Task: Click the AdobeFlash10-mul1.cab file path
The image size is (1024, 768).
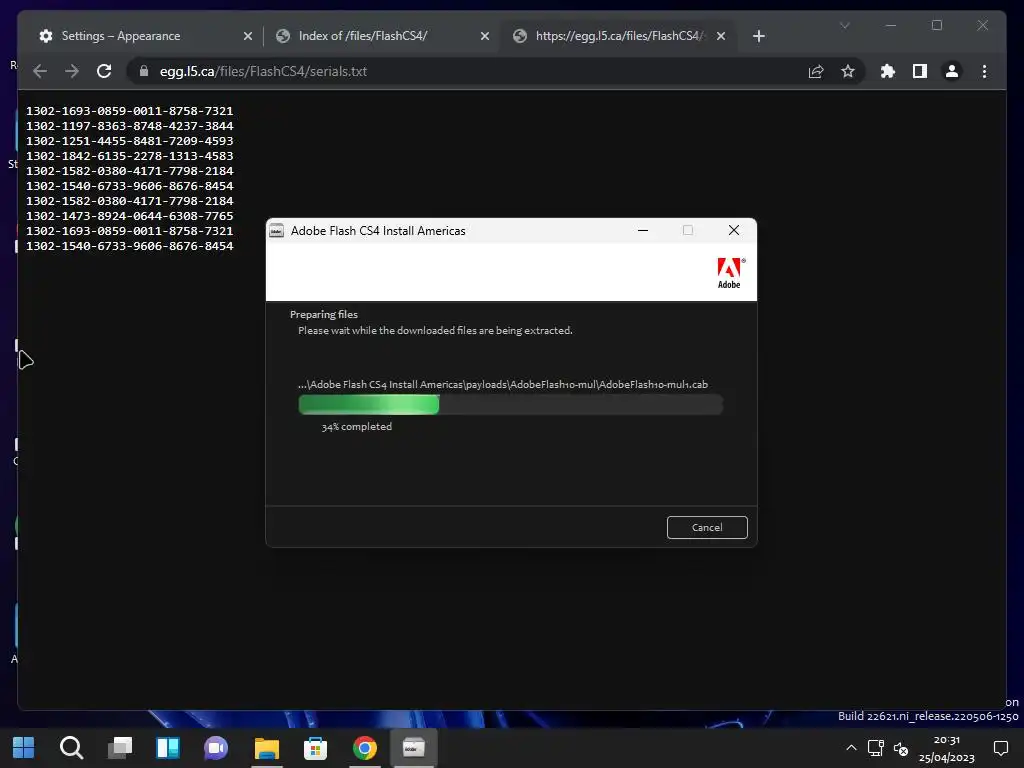Action: pyautogui.click(x=503, y=385)
